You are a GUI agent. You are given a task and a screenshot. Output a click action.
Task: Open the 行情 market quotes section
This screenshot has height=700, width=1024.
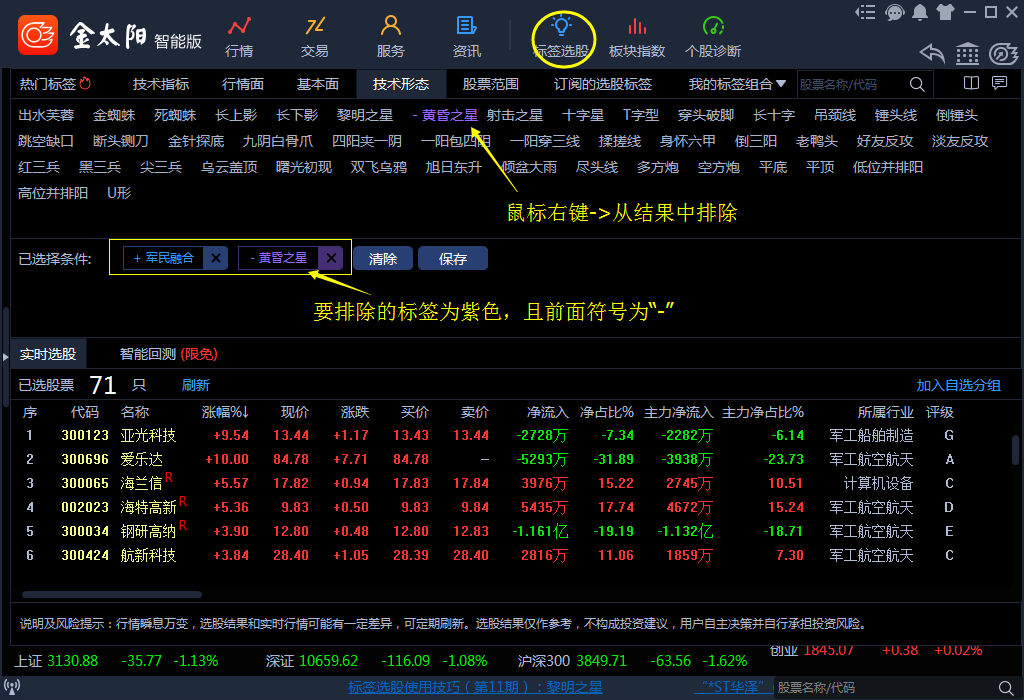[x=239, y=36]
